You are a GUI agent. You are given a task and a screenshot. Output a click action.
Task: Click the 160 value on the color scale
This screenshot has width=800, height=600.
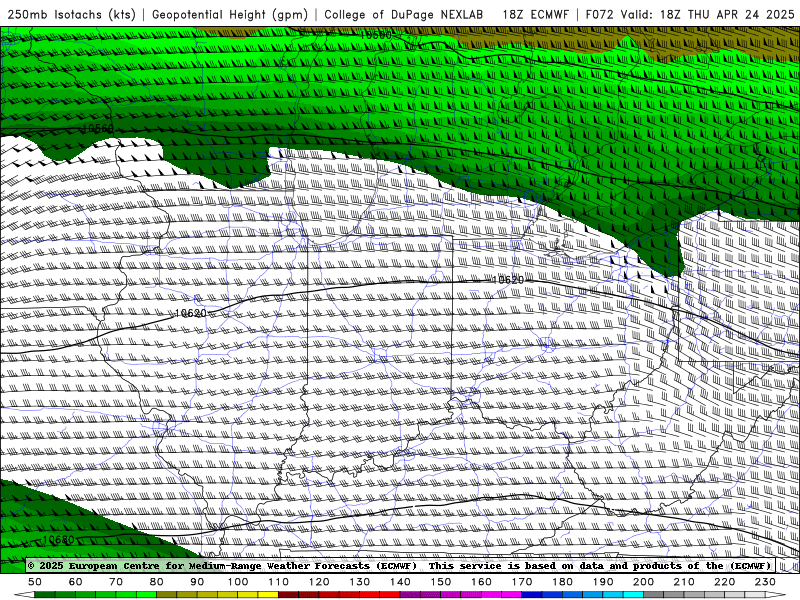481,582
